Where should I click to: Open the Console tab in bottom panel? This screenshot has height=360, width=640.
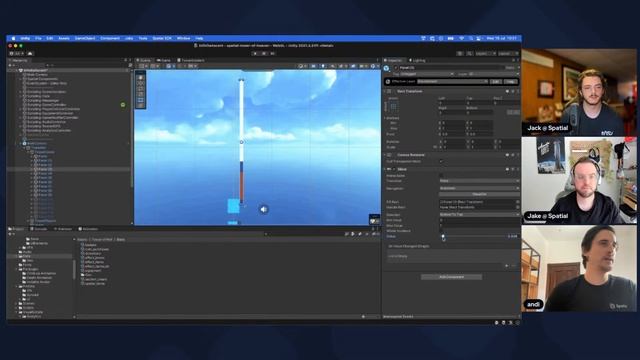coord(39,229)
